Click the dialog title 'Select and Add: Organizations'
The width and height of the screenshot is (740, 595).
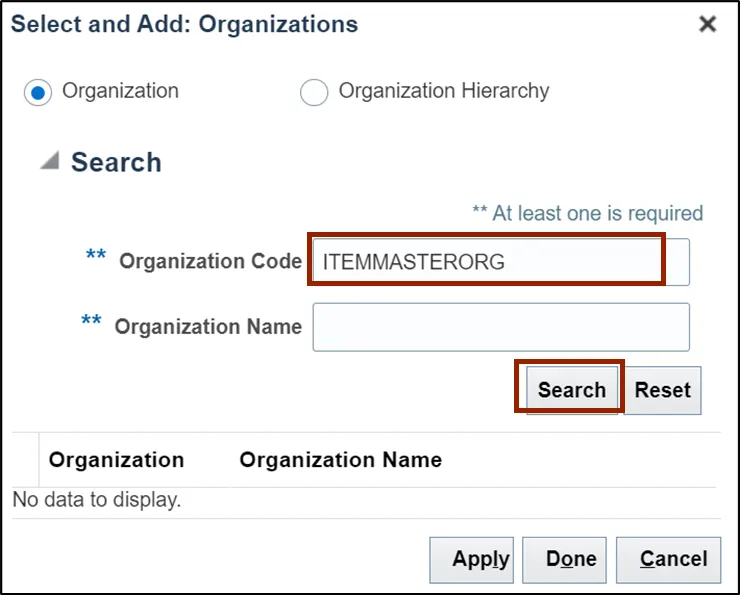[185, 25]
